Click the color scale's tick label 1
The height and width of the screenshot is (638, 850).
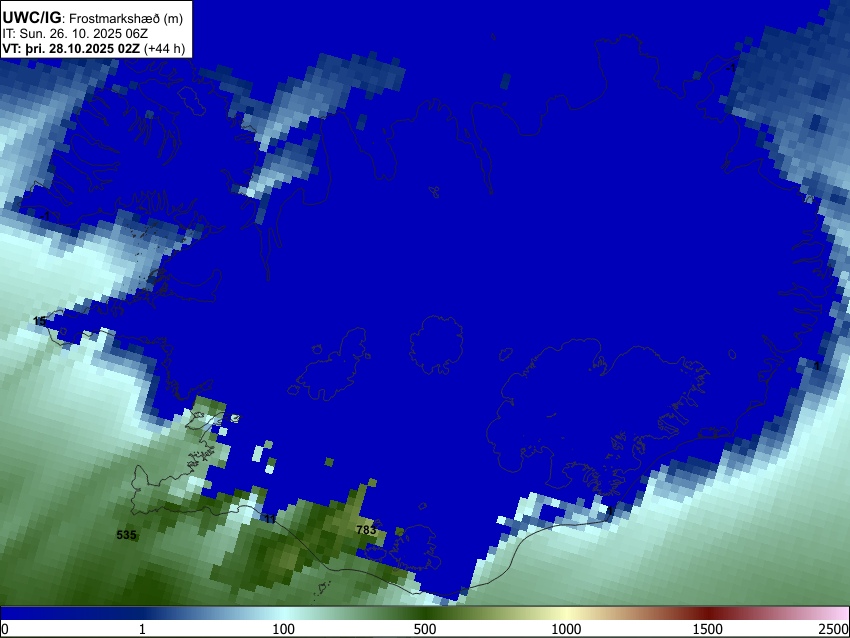pyautogui.click(x=142, y=629)
